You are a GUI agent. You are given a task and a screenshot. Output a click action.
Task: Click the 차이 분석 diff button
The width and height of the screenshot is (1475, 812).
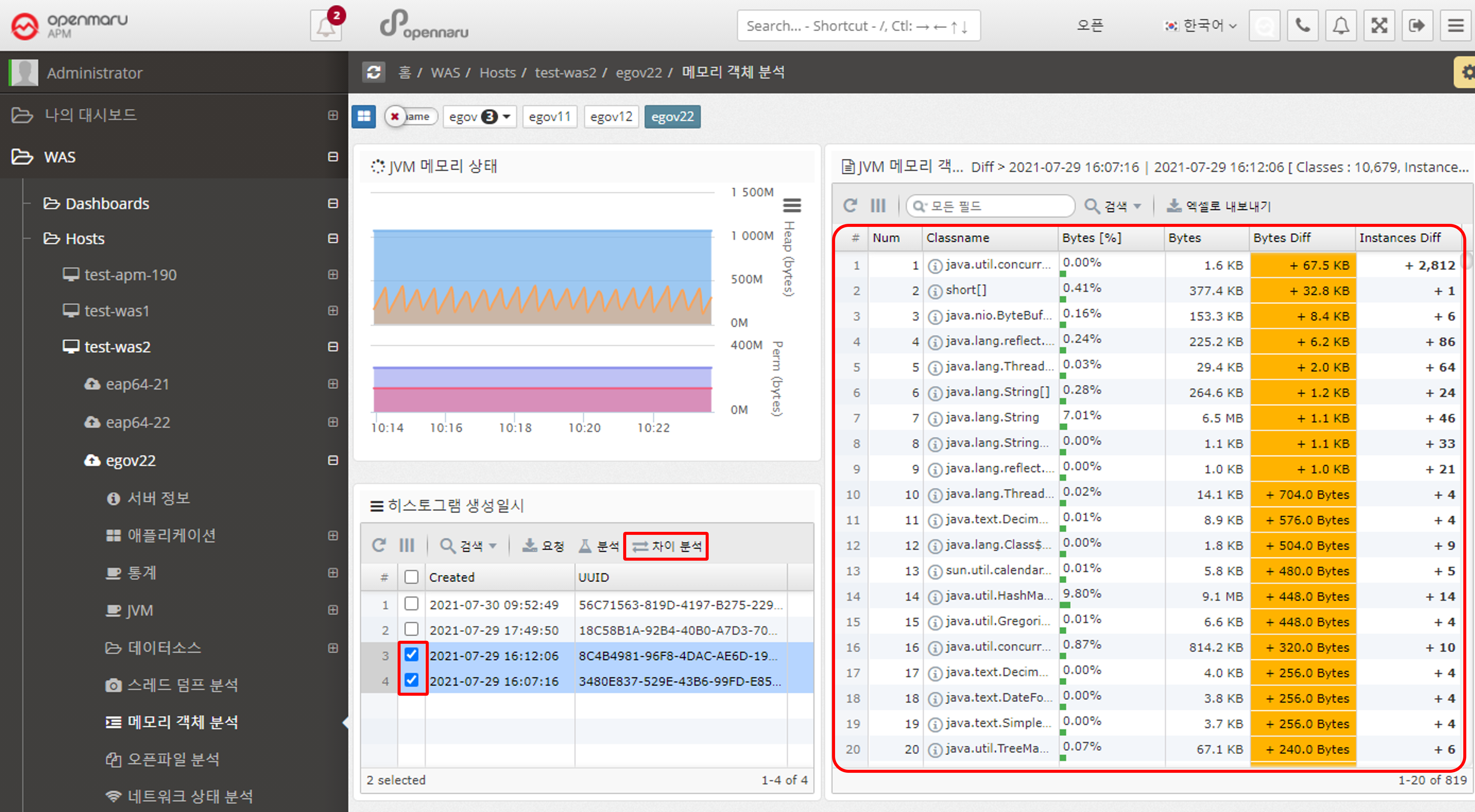[666, 546]
